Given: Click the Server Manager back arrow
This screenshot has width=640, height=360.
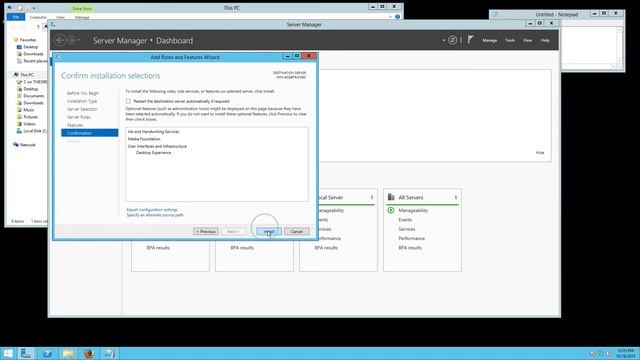Looking at the screenshot, I should pyautogui.click(x=60, y=40).
